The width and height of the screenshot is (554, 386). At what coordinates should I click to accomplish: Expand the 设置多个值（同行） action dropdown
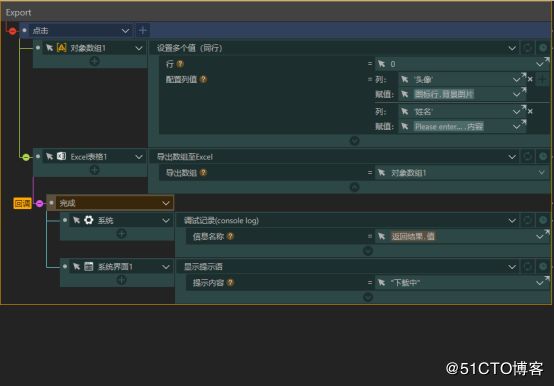(x=512, y=48)
